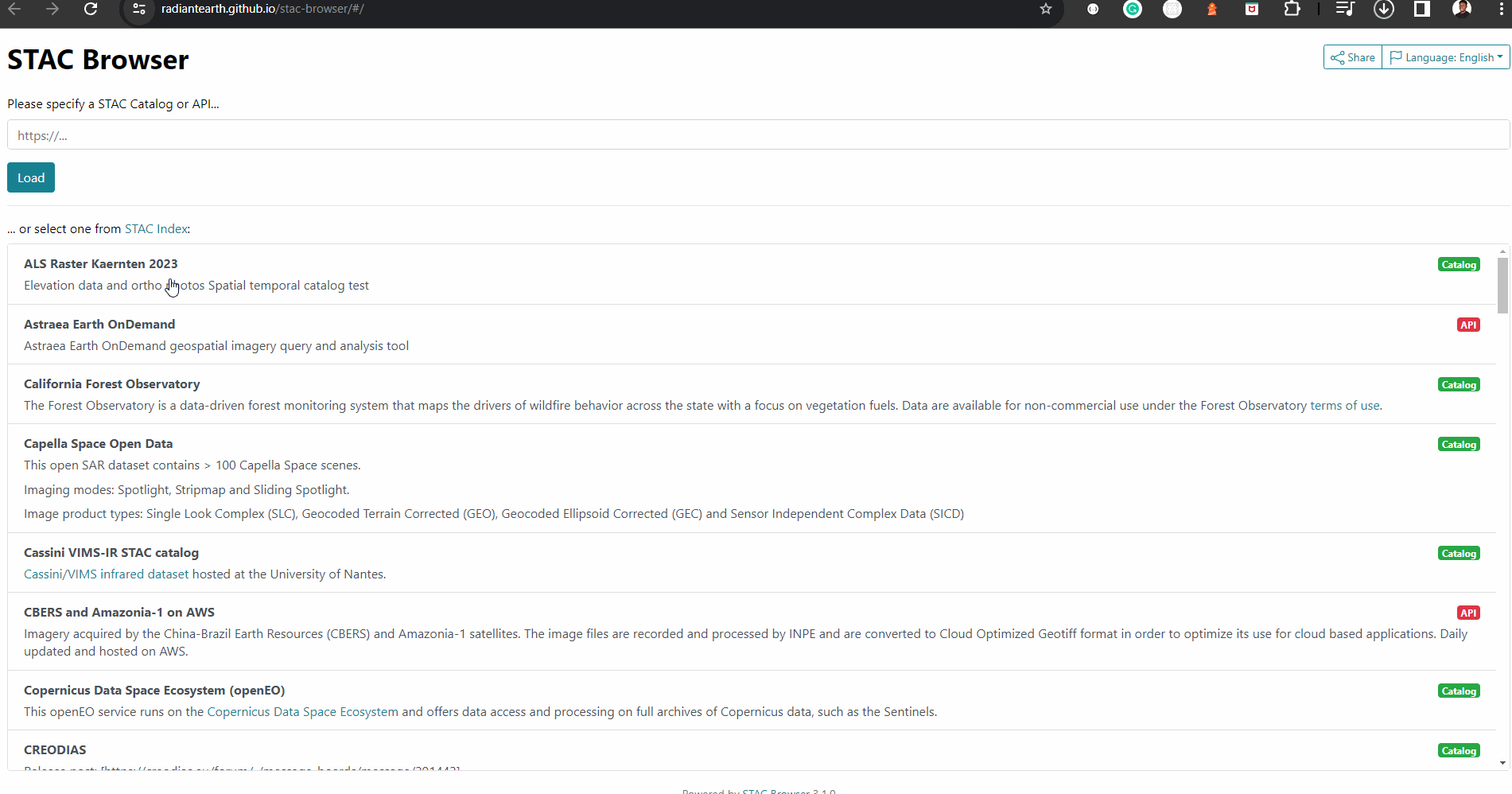
Task: Open the site settings icon in address bar
Action: click(138, 10)
